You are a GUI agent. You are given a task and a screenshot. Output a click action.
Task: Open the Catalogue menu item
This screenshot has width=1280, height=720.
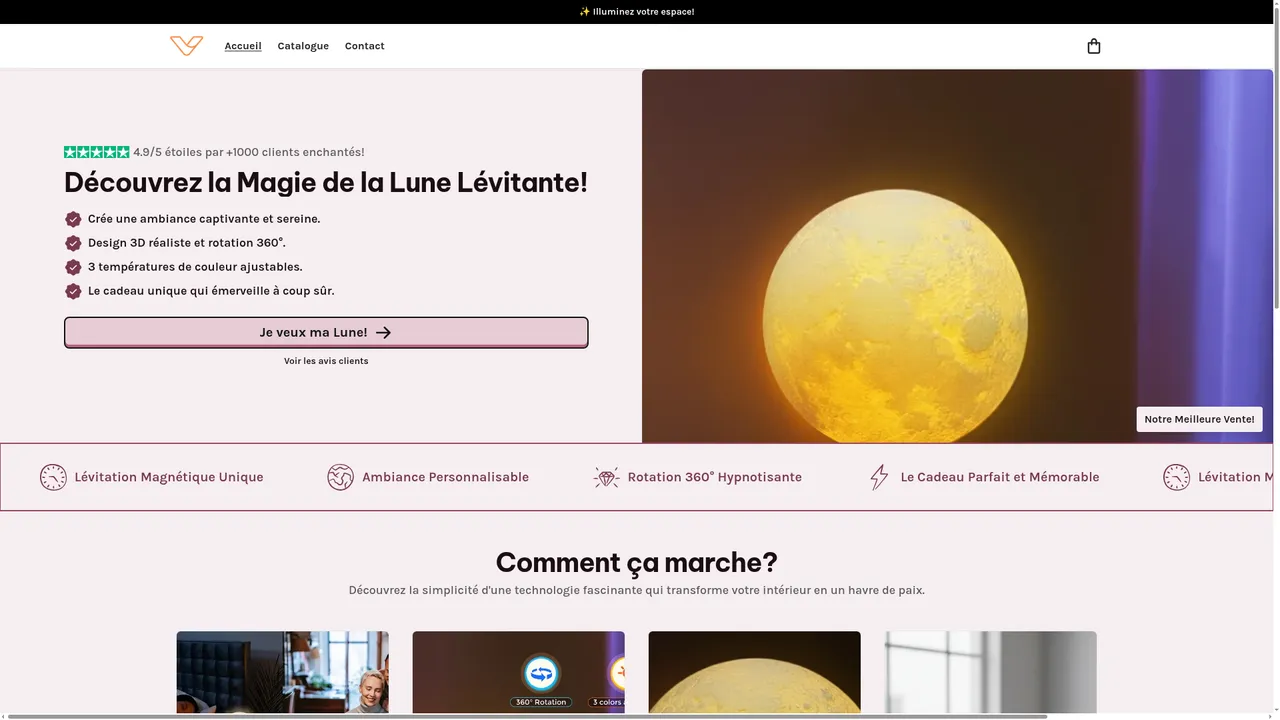[303, 46]
